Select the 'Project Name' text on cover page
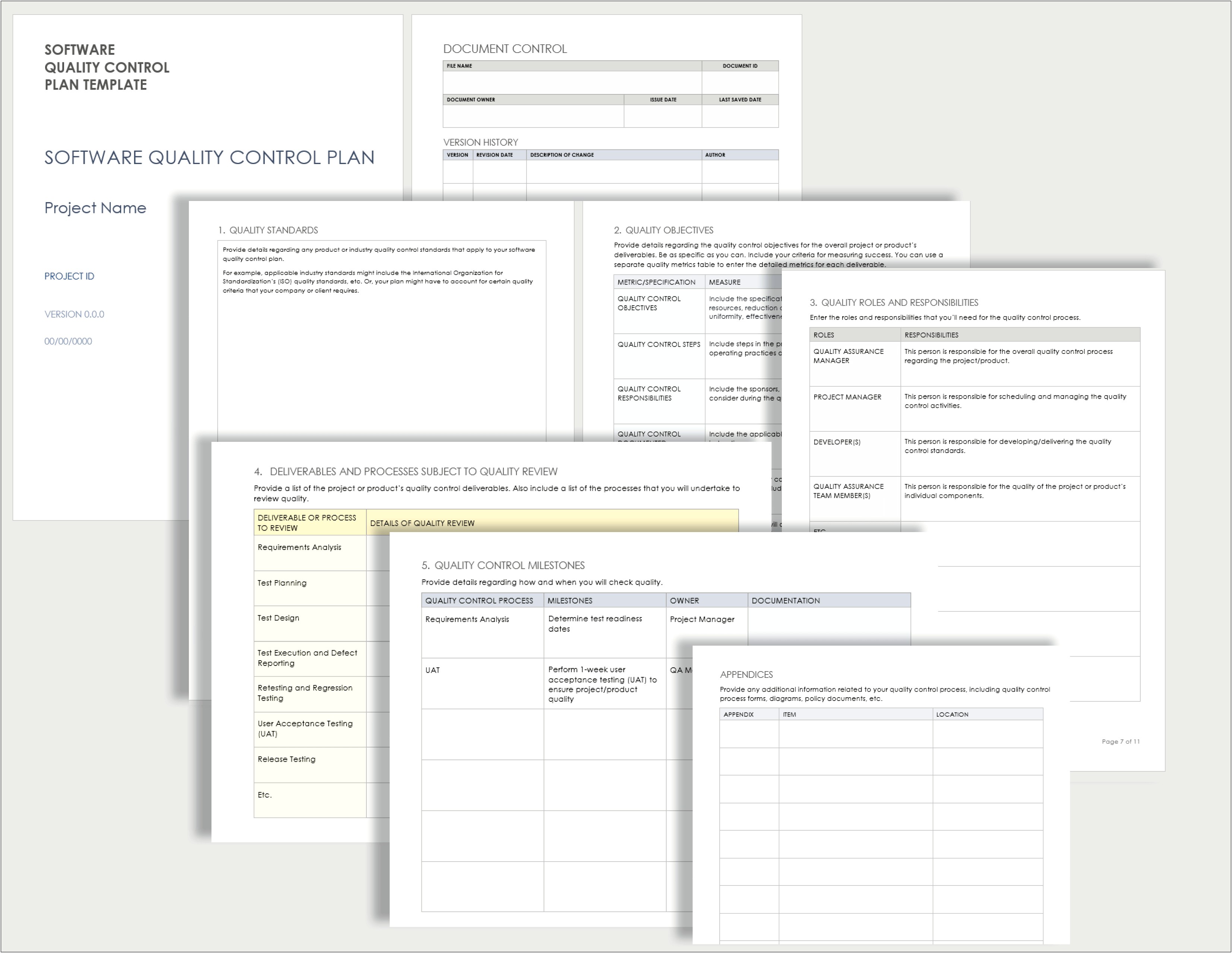The width and height of the screenshot is (1232, 953). (95, 208)
